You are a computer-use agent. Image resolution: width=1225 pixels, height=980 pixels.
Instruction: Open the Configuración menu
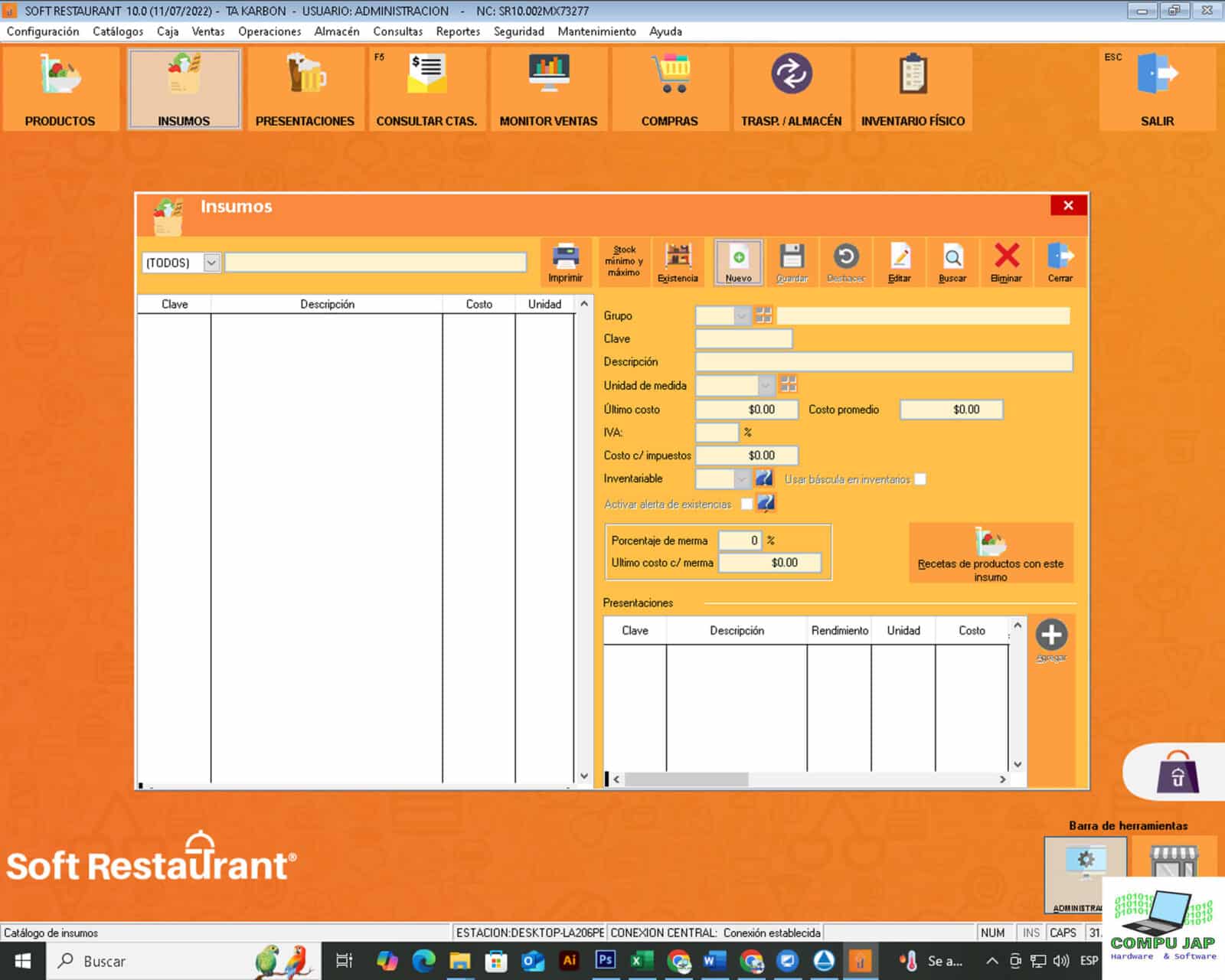pyautogui.click(x=43, y=31)
